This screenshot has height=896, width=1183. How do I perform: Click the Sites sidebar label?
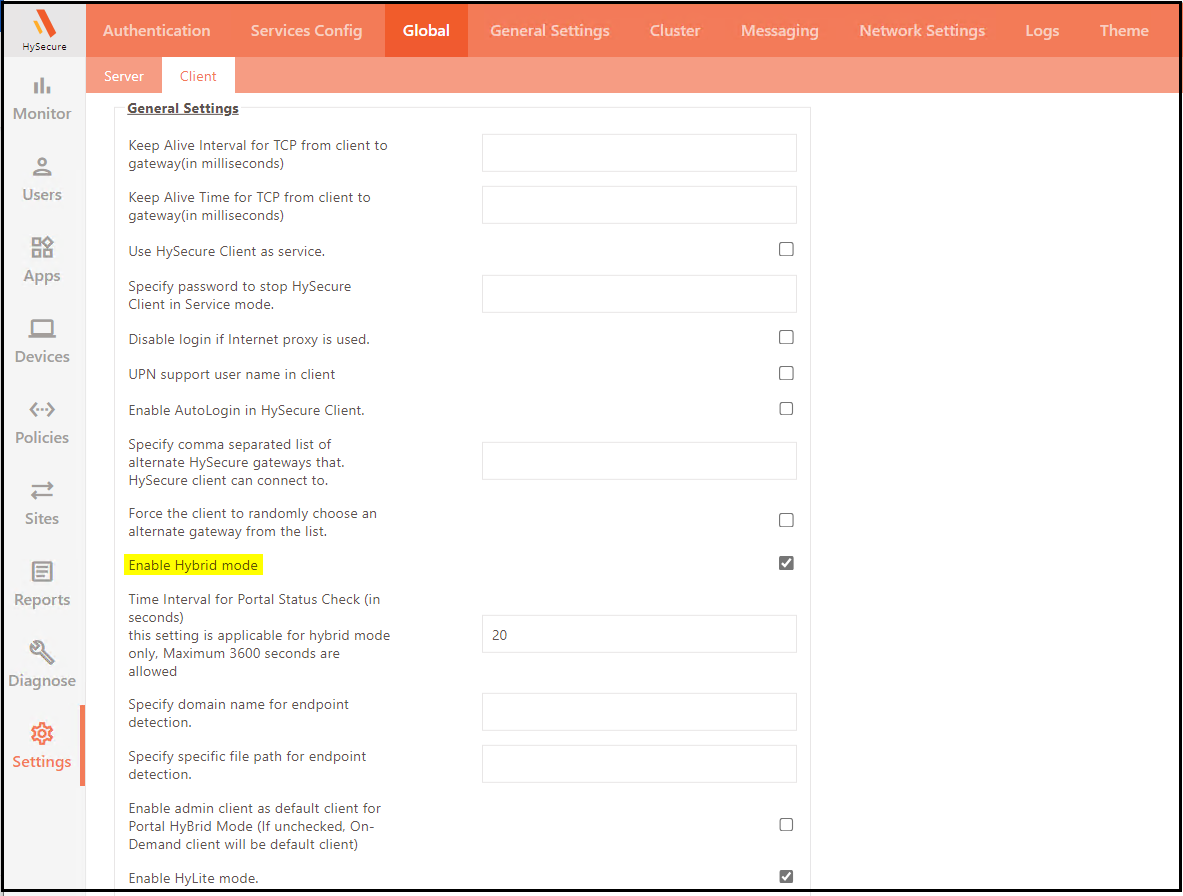[42, 519]
